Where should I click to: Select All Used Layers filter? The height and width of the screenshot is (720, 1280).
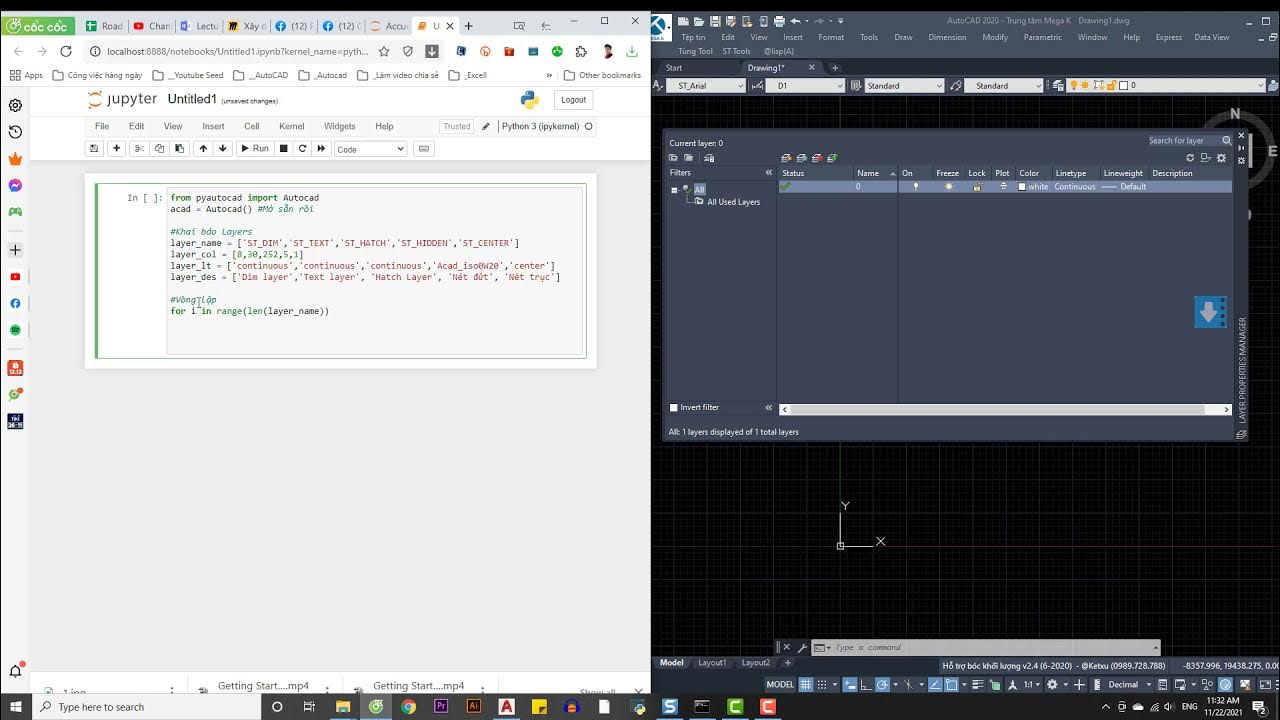point(733,202)
